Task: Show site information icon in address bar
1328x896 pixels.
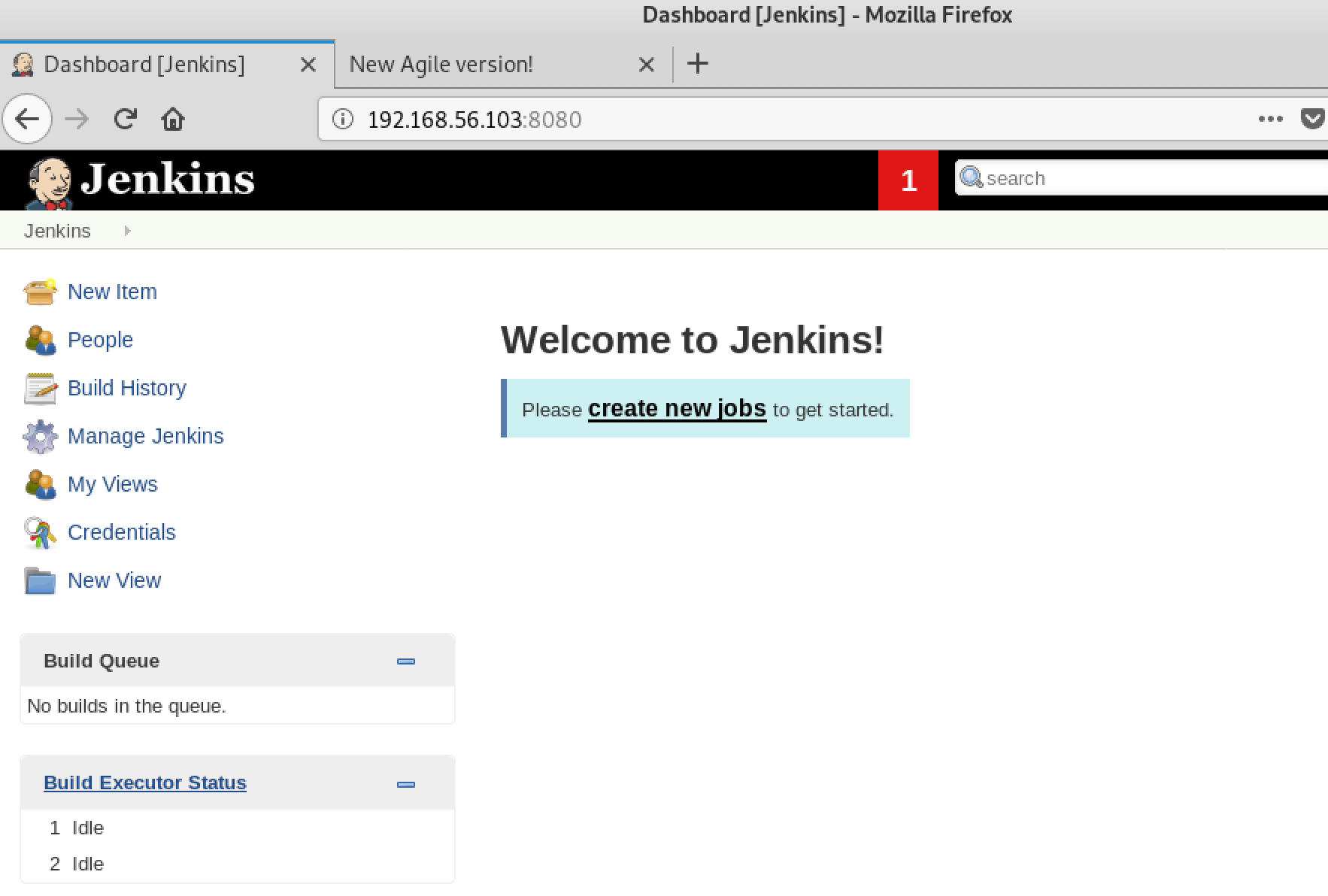Action: [x=342, y=119]
